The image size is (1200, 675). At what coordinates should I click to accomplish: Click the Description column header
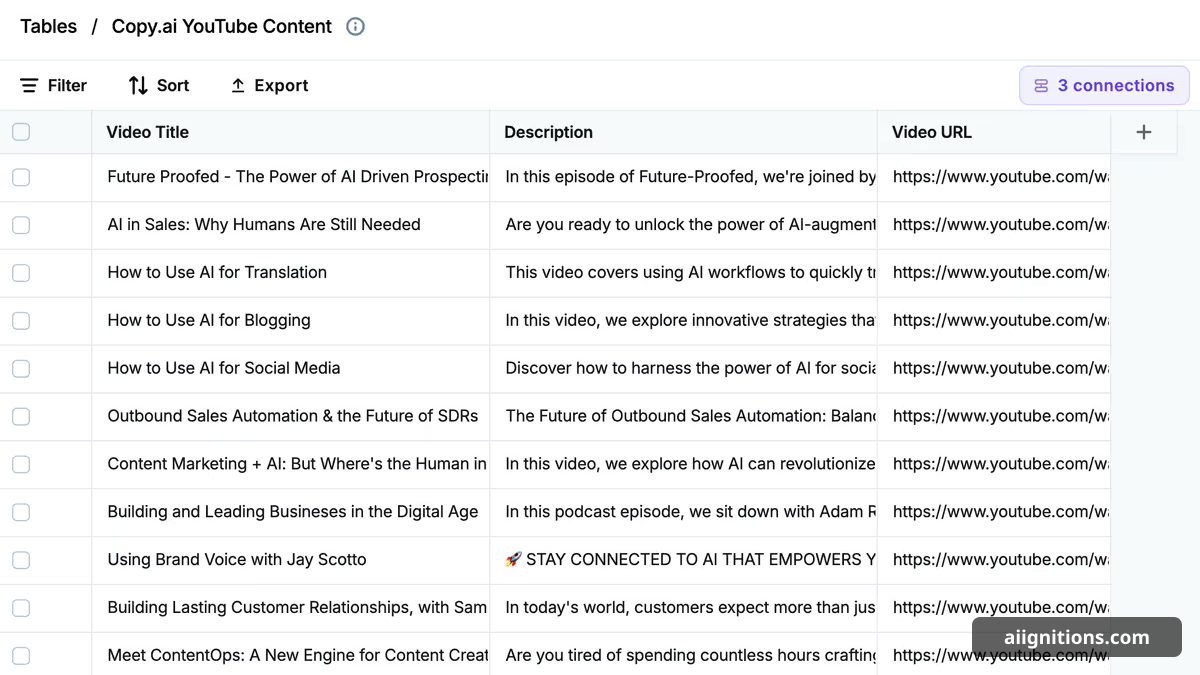[x=684, y=132]
